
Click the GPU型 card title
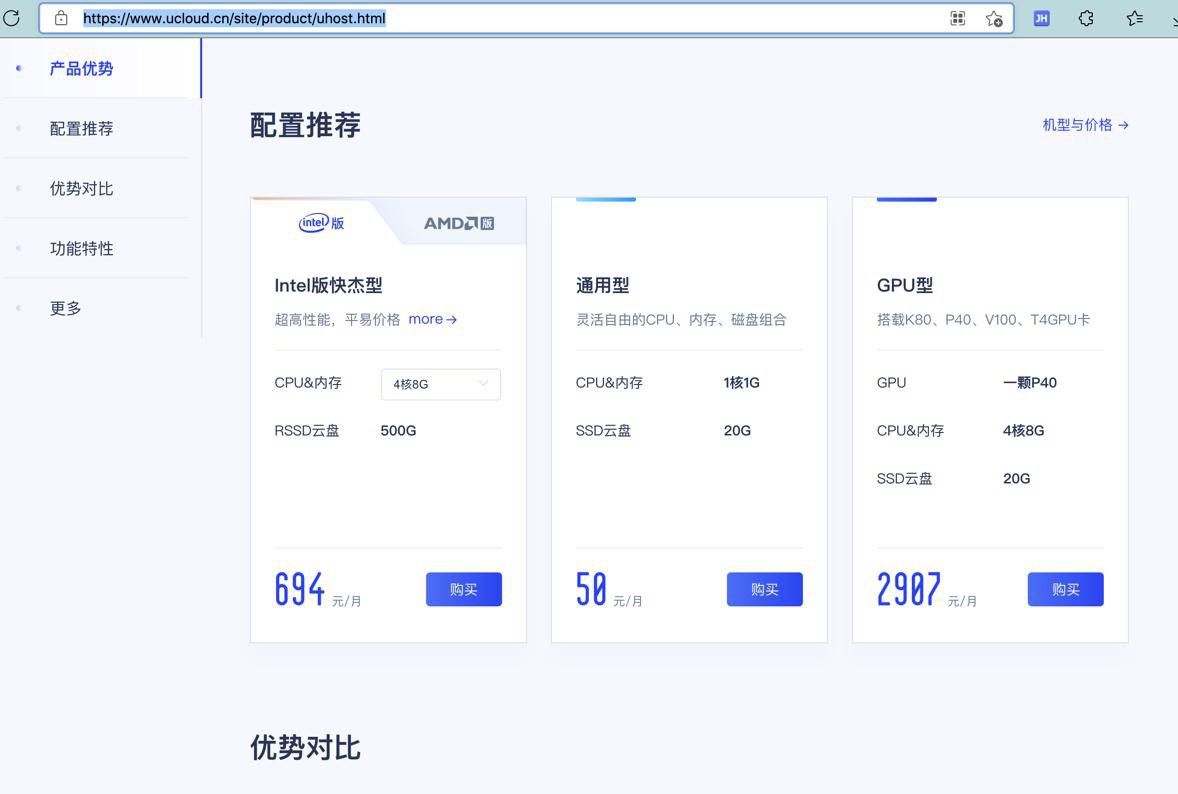(x=905, y=285)
